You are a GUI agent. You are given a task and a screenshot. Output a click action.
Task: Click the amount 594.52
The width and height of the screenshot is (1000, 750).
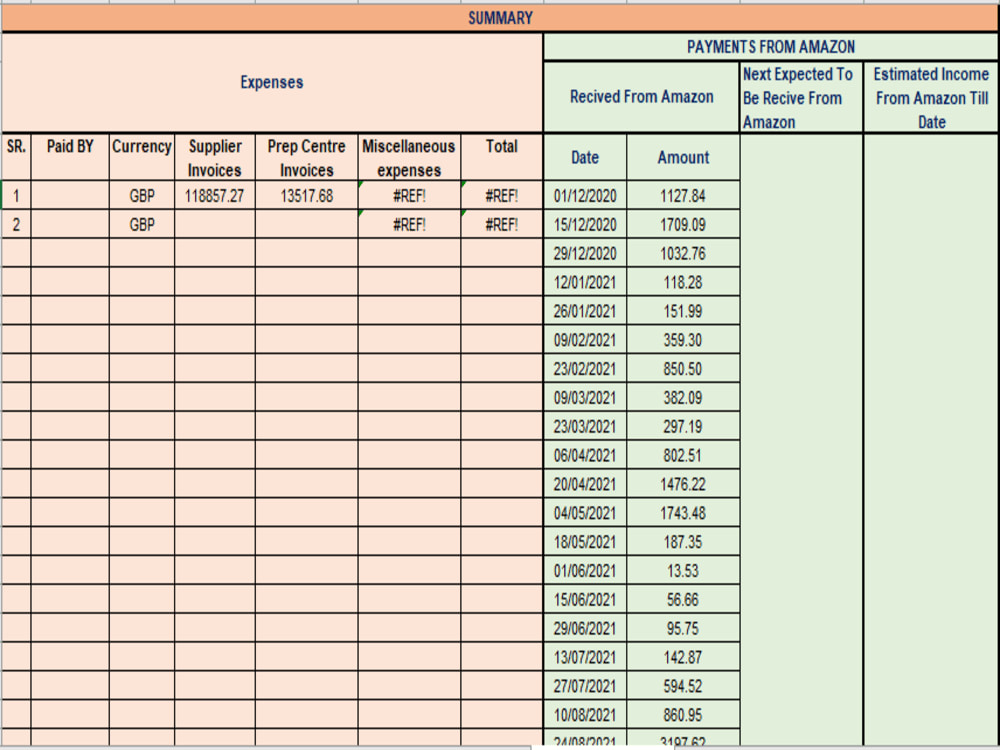[683, 686]
